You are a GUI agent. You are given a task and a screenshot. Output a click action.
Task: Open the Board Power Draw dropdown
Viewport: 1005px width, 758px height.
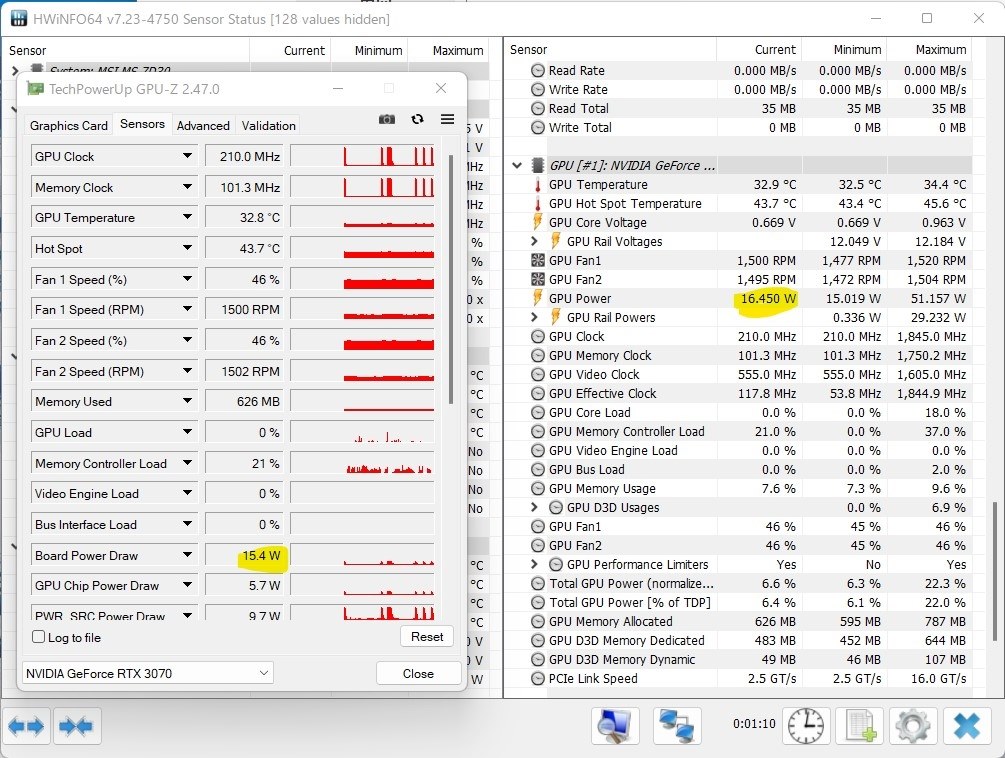[187, 555]
